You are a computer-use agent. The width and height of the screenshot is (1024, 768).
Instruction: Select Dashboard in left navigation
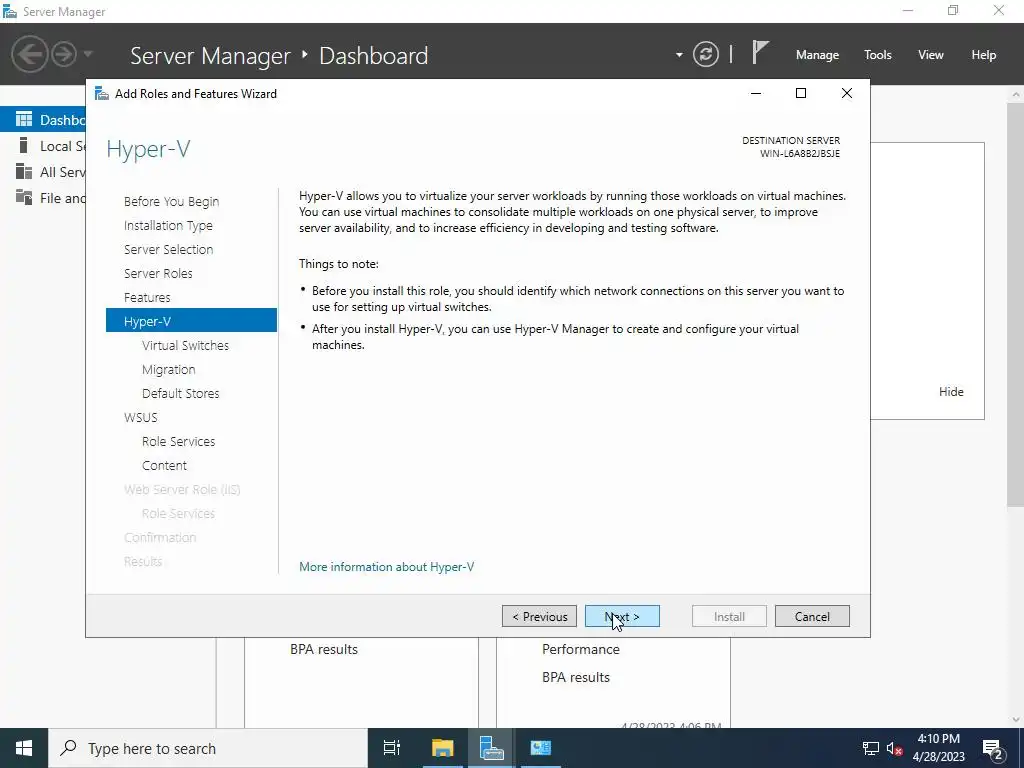(43, 120)
